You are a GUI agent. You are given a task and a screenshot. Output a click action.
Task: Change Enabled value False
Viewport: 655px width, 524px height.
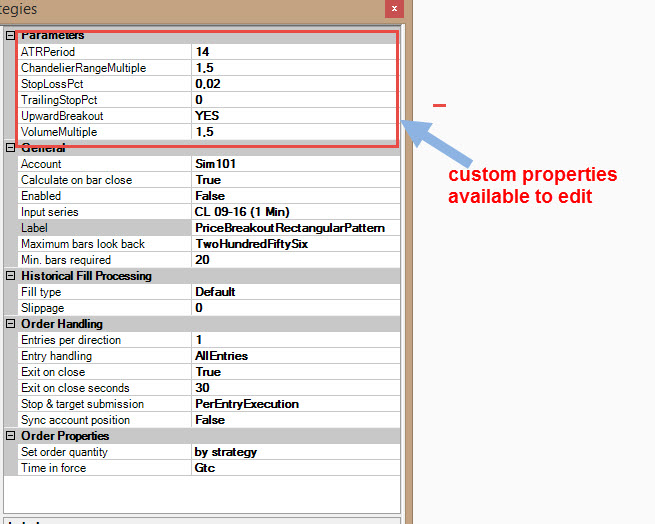point(295,196)
